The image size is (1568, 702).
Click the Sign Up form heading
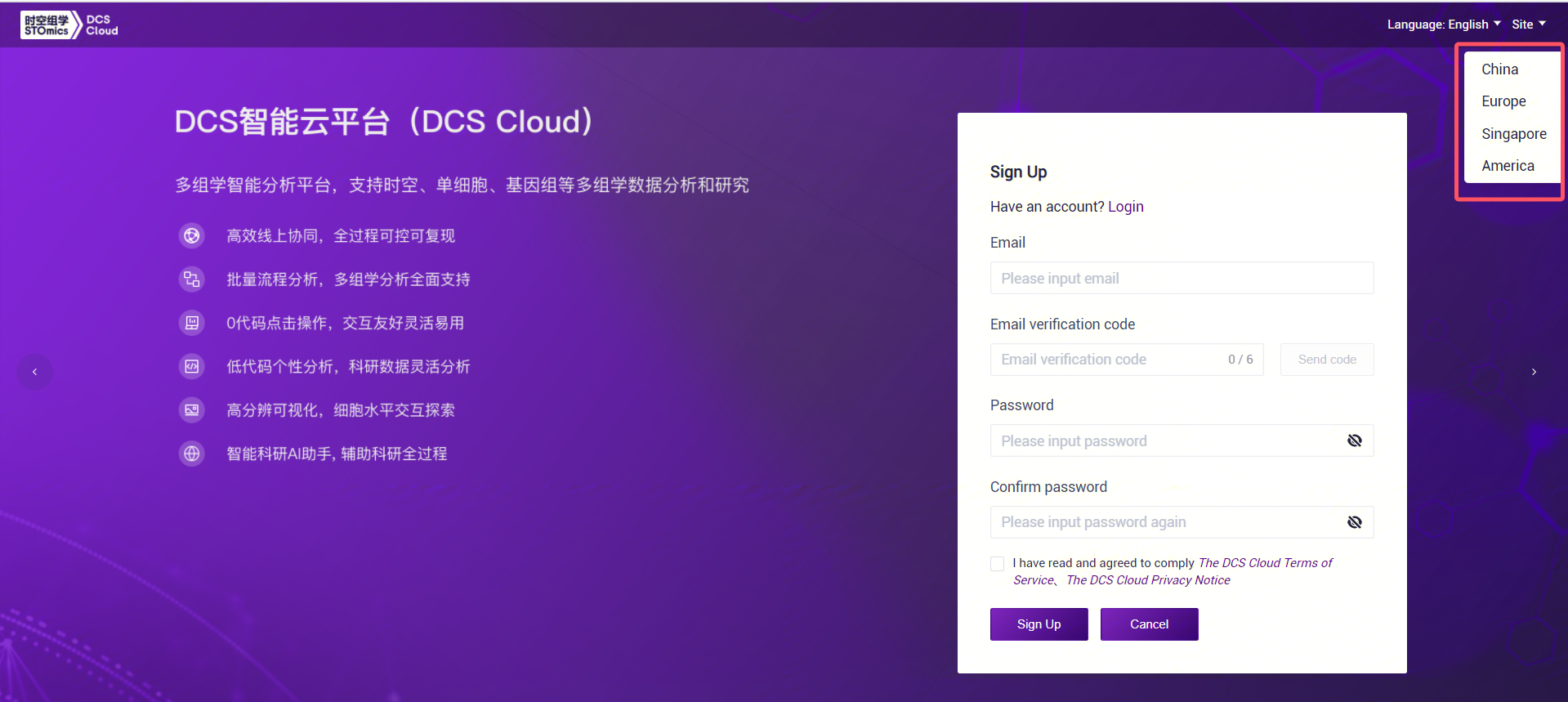[x=1018, y=172]
